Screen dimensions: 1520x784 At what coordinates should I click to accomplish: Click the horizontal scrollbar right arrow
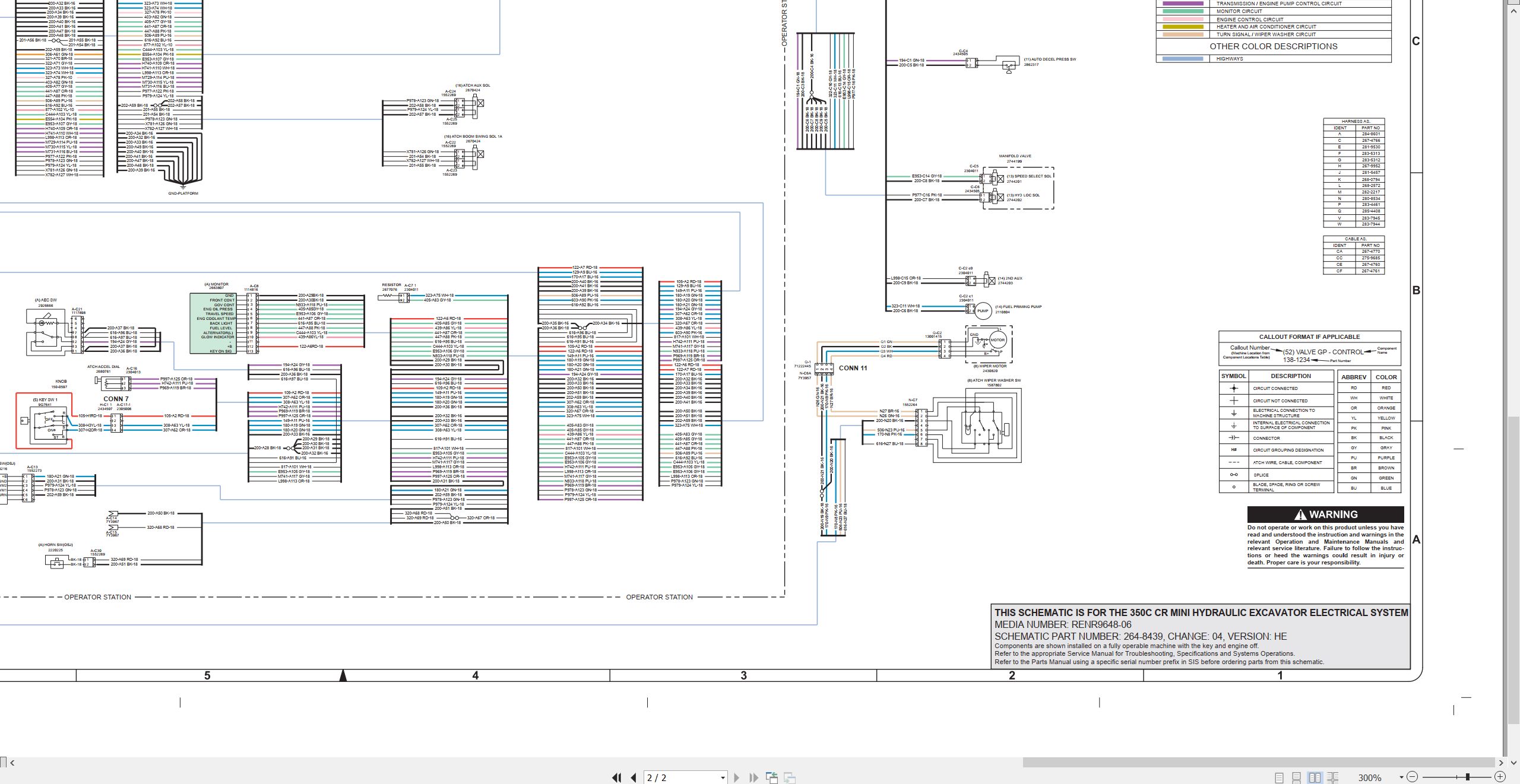[1501, 763]
